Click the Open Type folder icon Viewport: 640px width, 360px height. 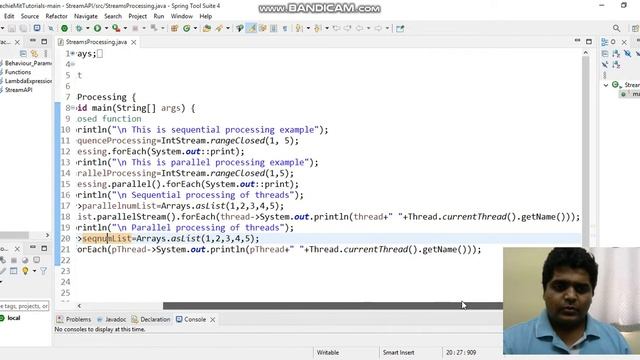[207, 28]
